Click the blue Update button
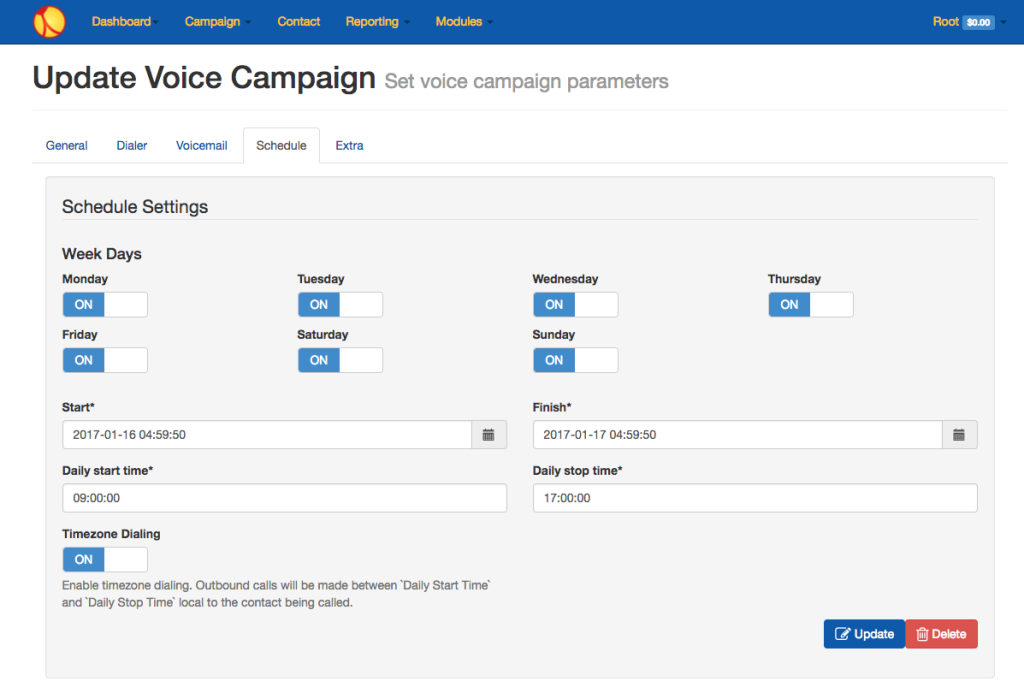Viewport: 1024px width, 693px height. pyautogui.click(x=864, y=634)
